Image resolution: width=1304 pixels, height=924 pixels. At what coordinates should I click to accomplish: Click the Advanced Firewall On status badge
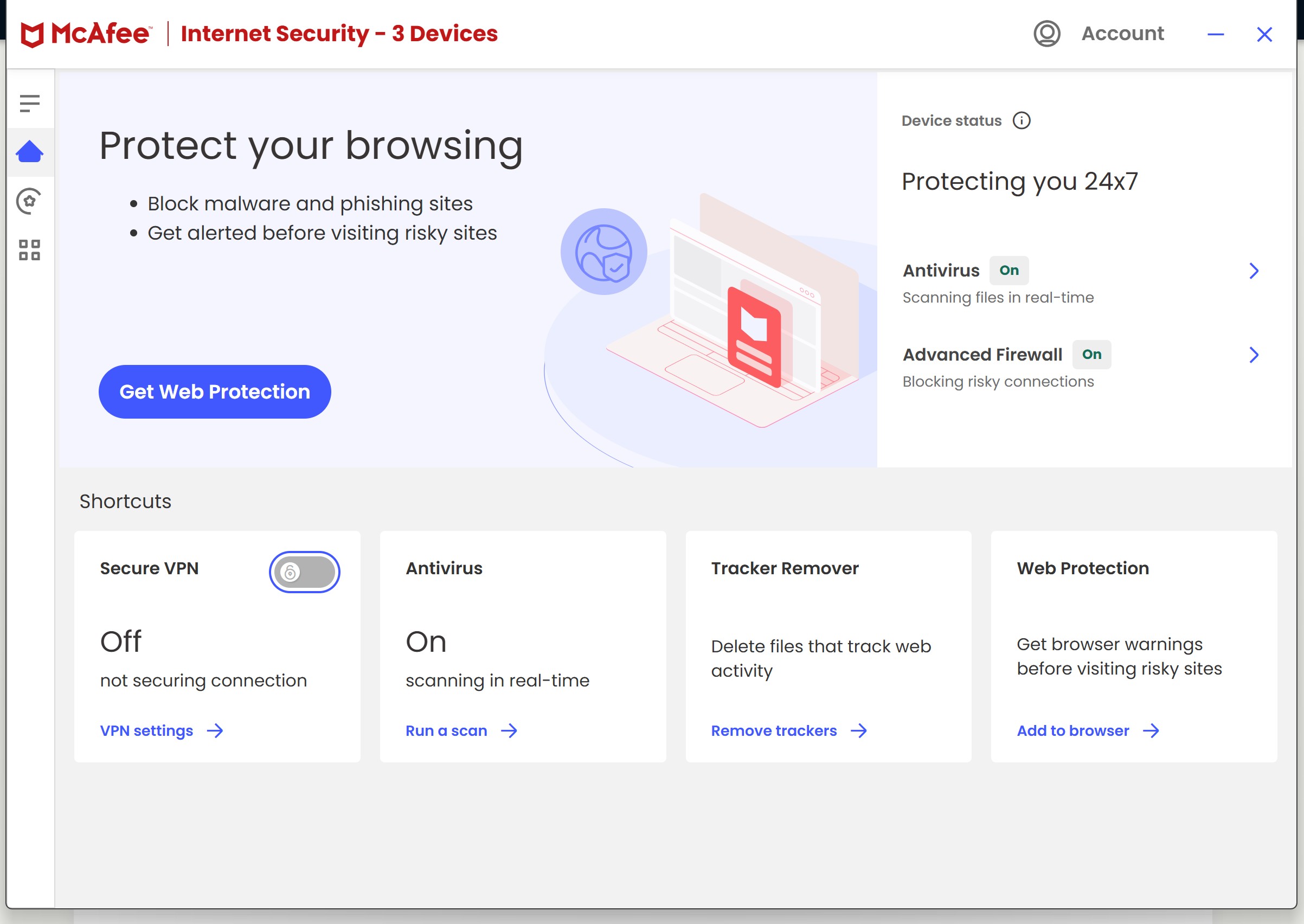[1092, 355]
